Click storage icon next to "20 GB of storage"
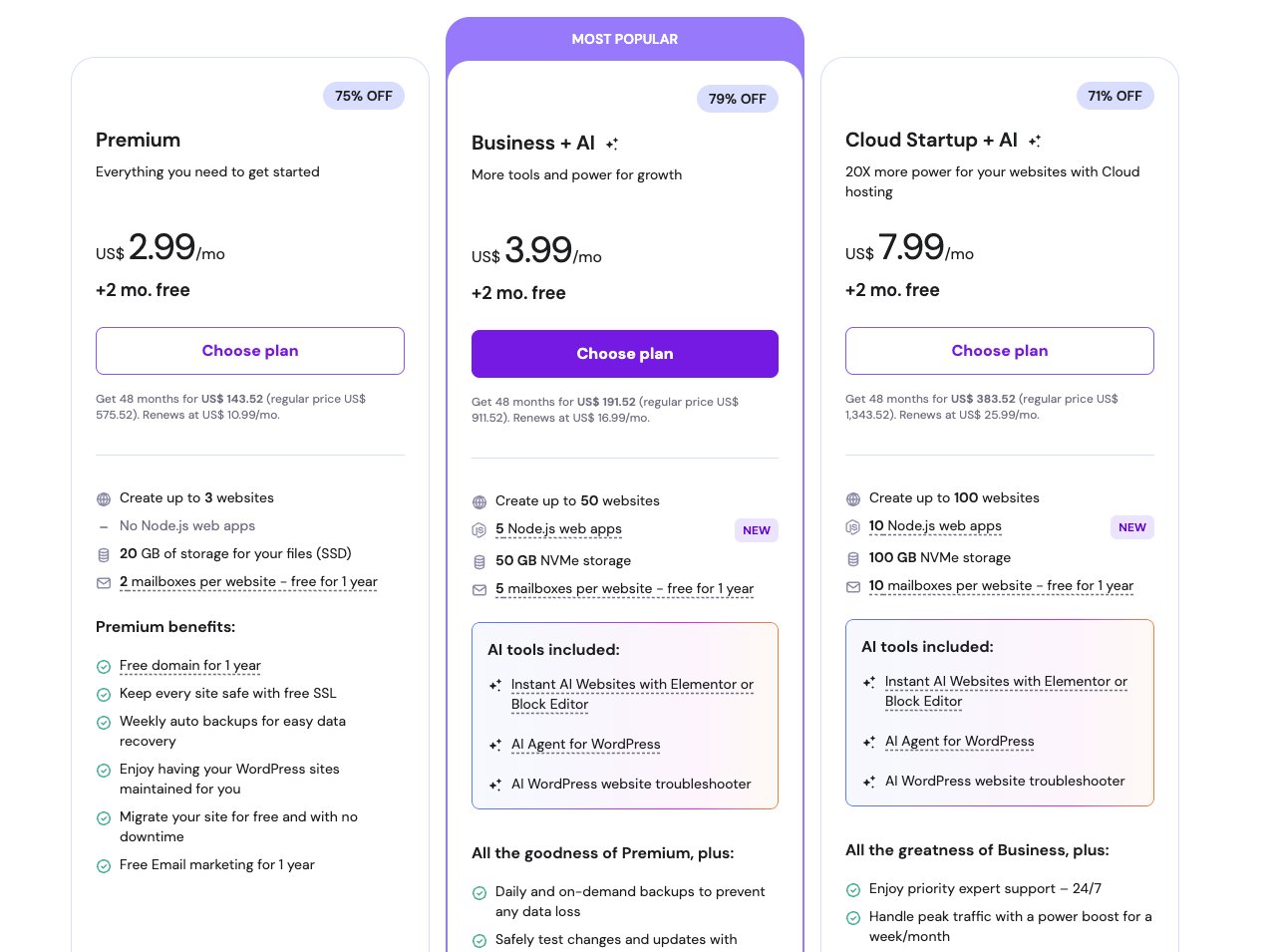Viewport: 1276px width, 952px height. pos(104,555)
